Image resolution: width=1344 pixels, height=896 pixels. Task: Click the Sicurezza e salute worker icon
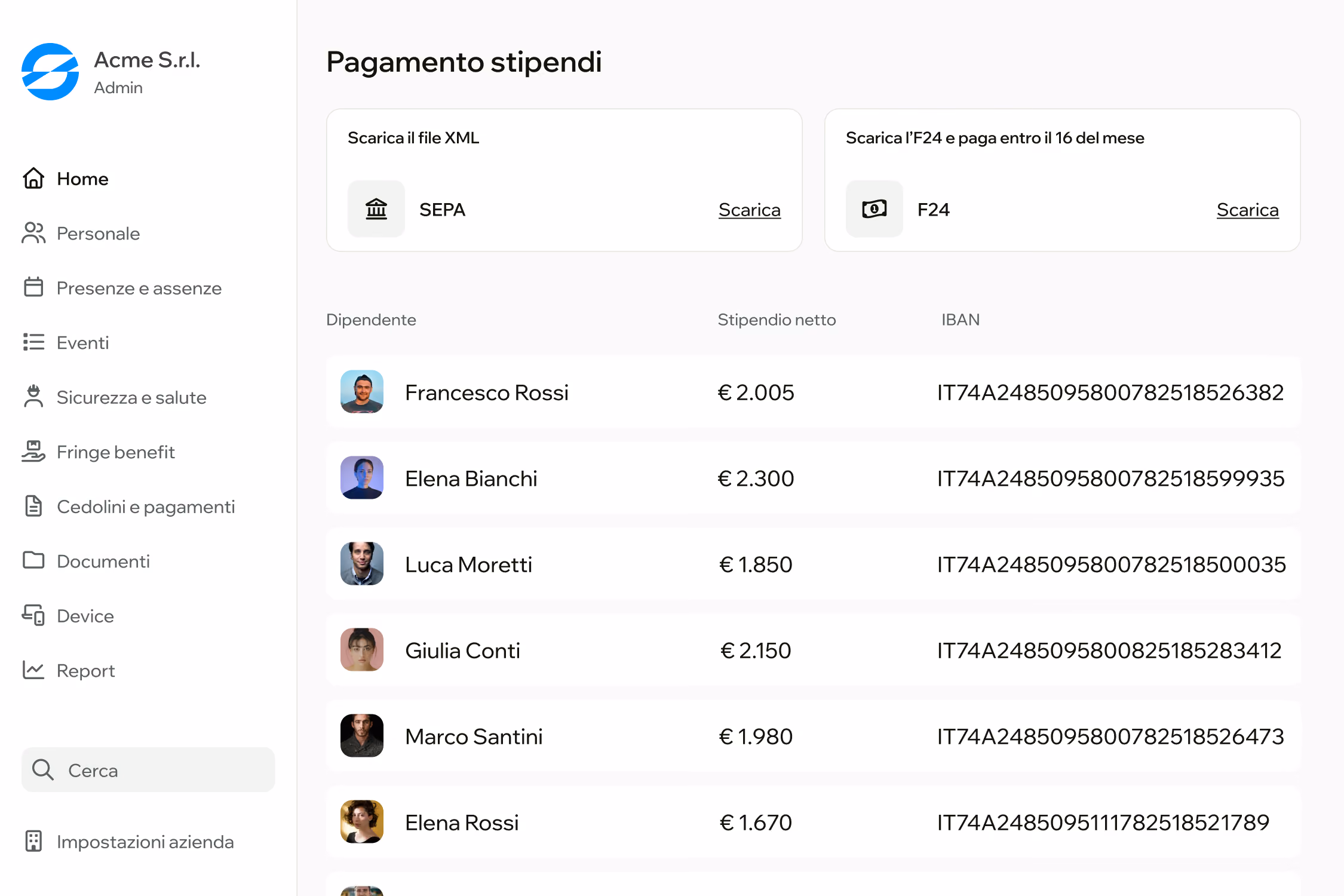33,397
